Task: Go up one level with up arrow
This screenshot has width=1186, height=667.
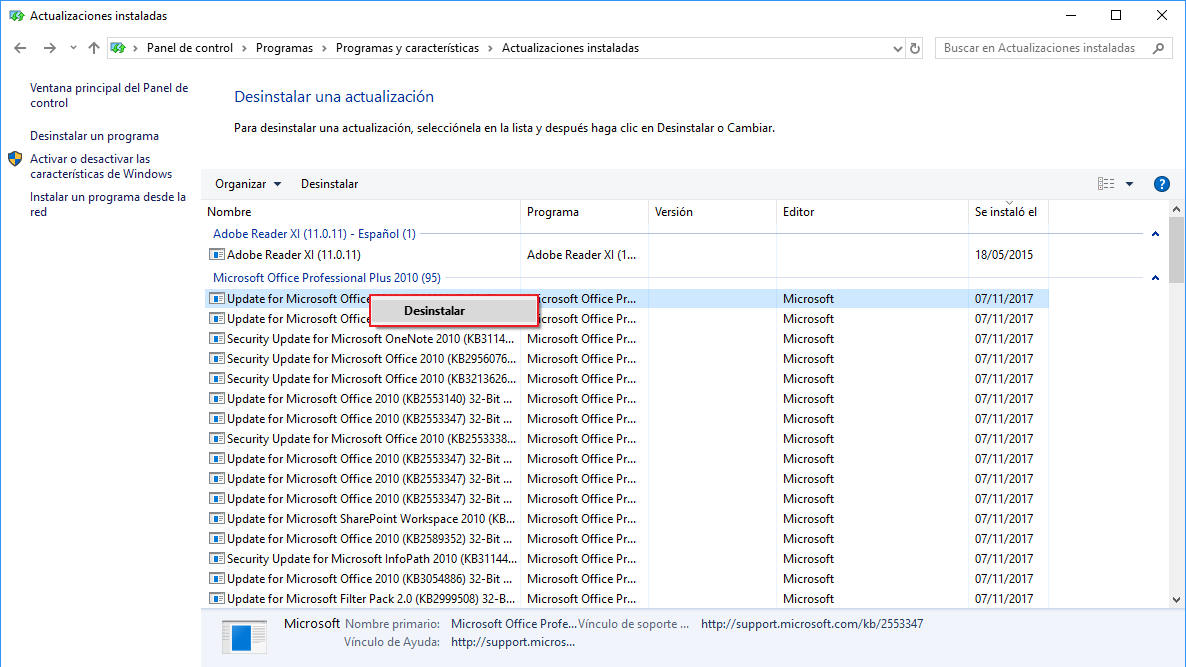Action: tap(94, 48)
